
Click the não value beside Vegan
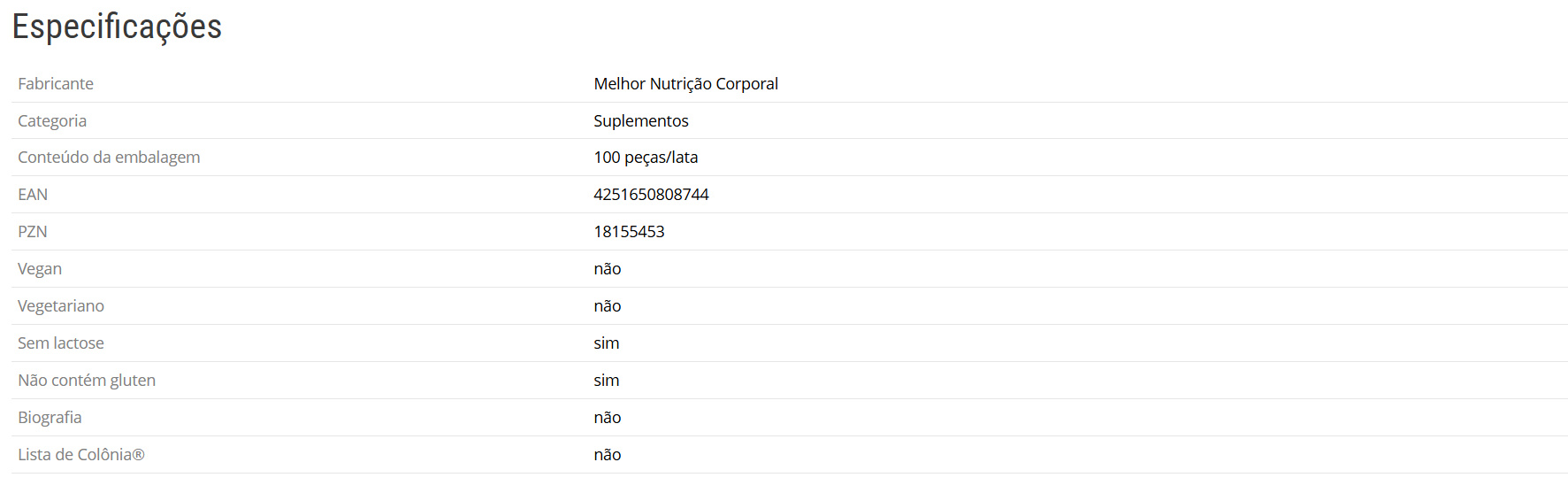tap(608, 269)
